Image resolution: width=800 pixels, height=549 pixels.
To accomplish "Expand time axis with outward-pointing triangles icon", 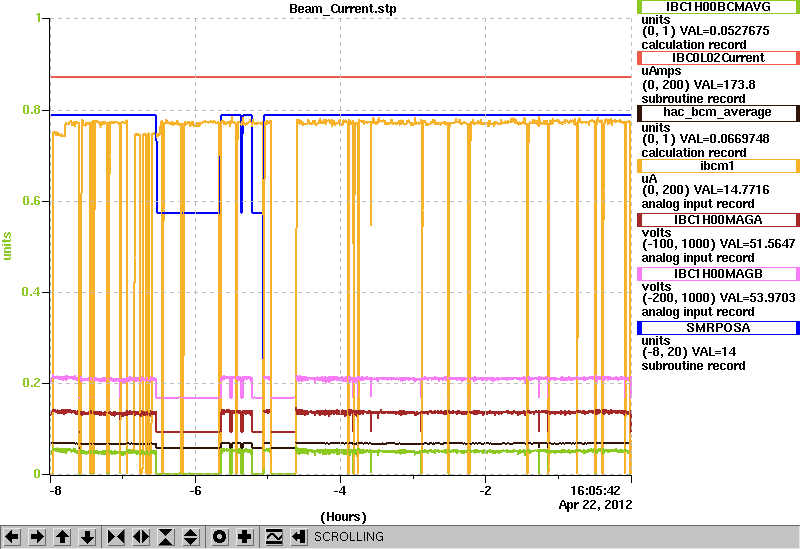I will click(x=141, y=537).
